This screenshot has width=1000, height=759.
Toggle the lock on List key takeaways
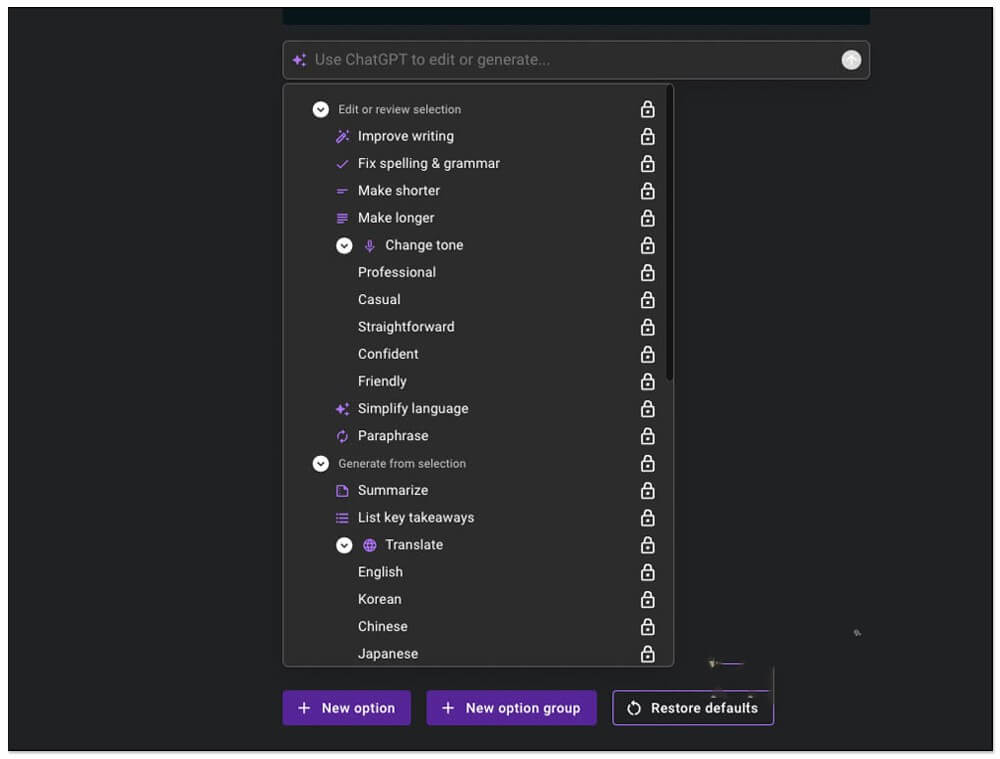[x=647, y=518]
